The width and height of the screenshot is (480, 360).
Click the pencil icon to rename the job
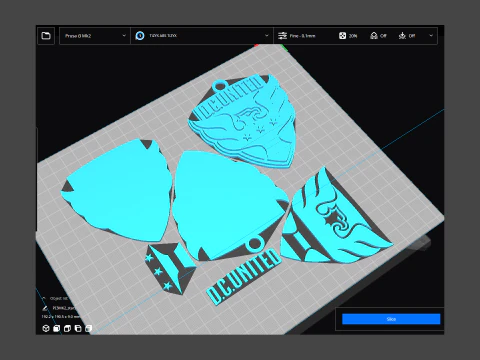click(x=45, y=308)
